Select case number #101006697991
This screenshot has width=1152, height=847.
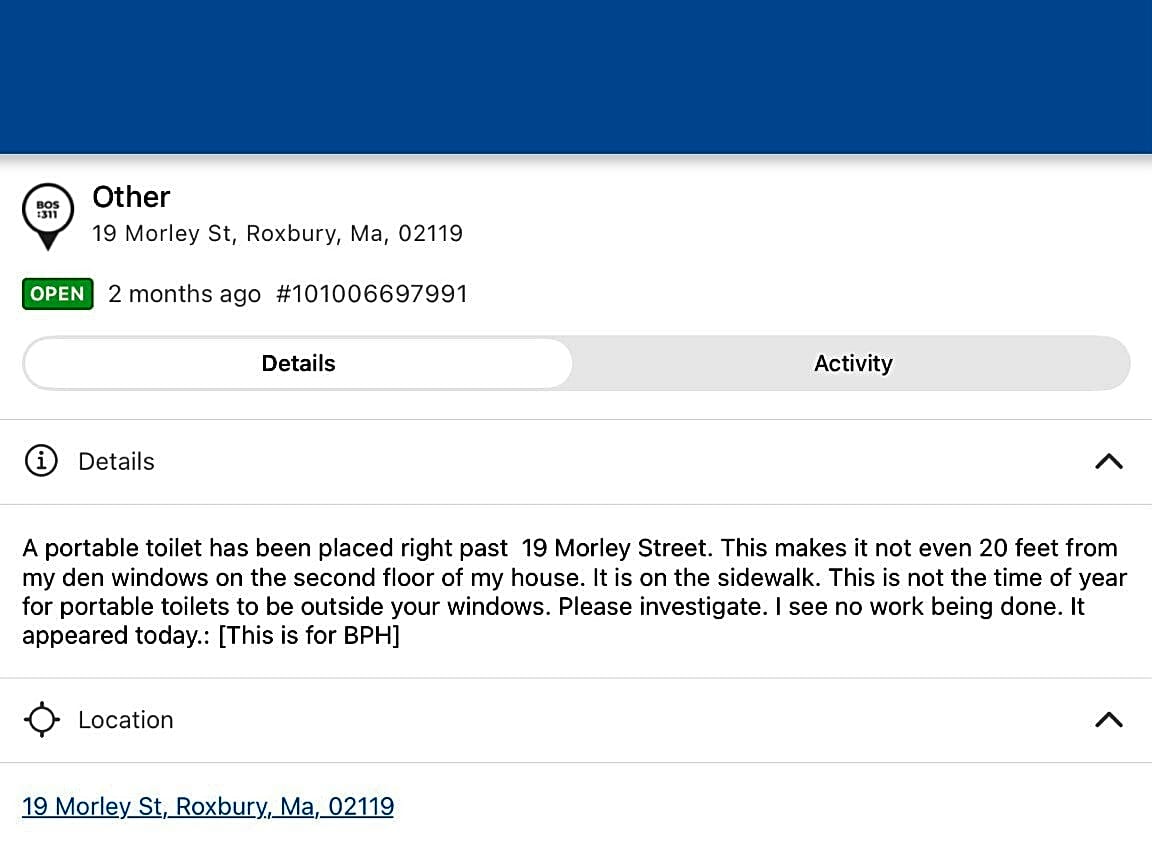(x=372, y=294)
